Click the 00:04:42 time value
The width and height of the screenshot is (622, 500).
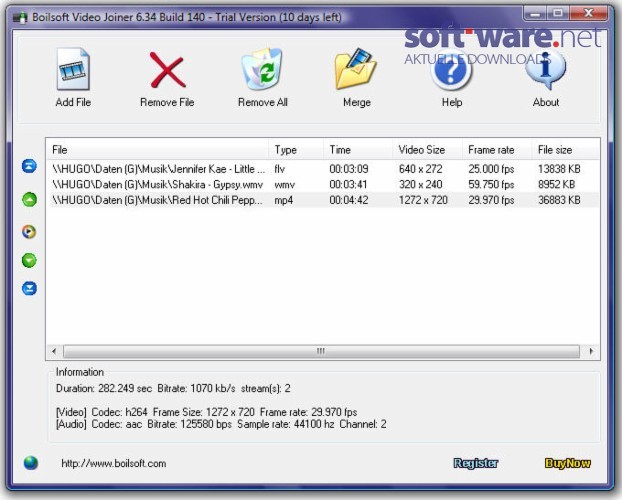[349, 200]
